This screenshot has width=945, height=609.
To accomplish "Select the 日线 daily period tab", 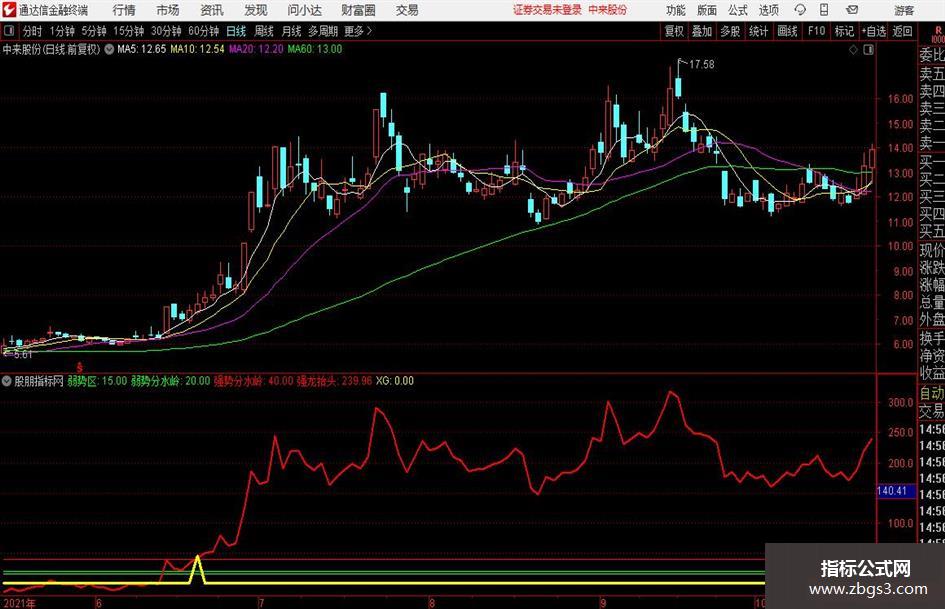I will coord(236,31).
